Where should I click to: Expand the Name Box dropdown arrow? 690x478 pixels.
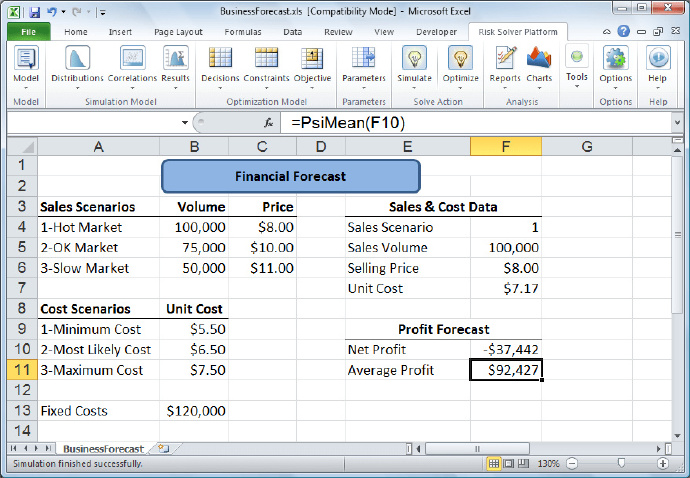point(185,123)
